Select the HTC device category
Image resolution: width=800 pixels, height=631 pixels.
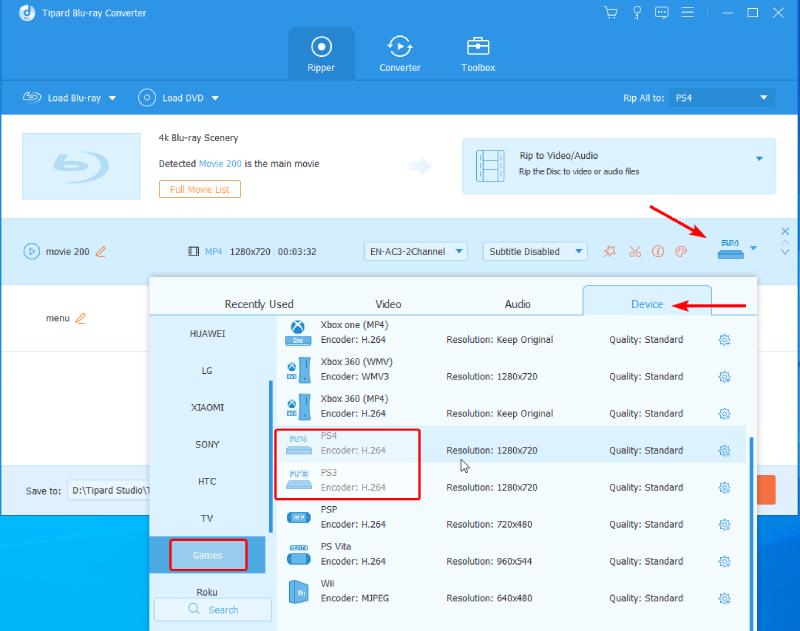coord(207,482)
